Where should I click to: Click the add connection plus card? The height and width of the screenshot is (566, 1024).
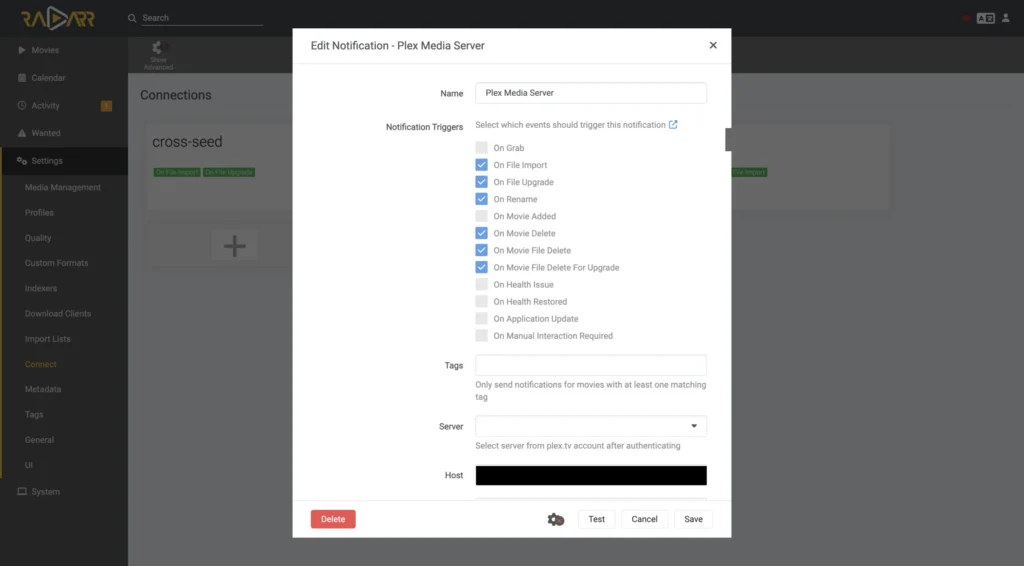[x=234, y=245]
